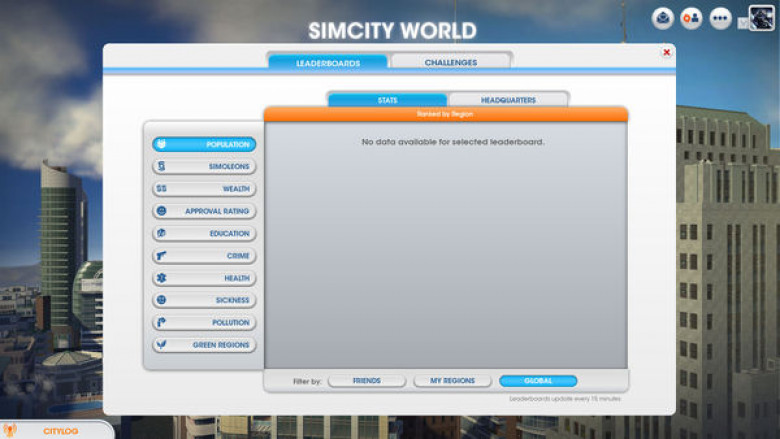The height and width of the screenshot is (439, 780).
Task: Open the more options ellipsis icon
Action: [720, 18]
